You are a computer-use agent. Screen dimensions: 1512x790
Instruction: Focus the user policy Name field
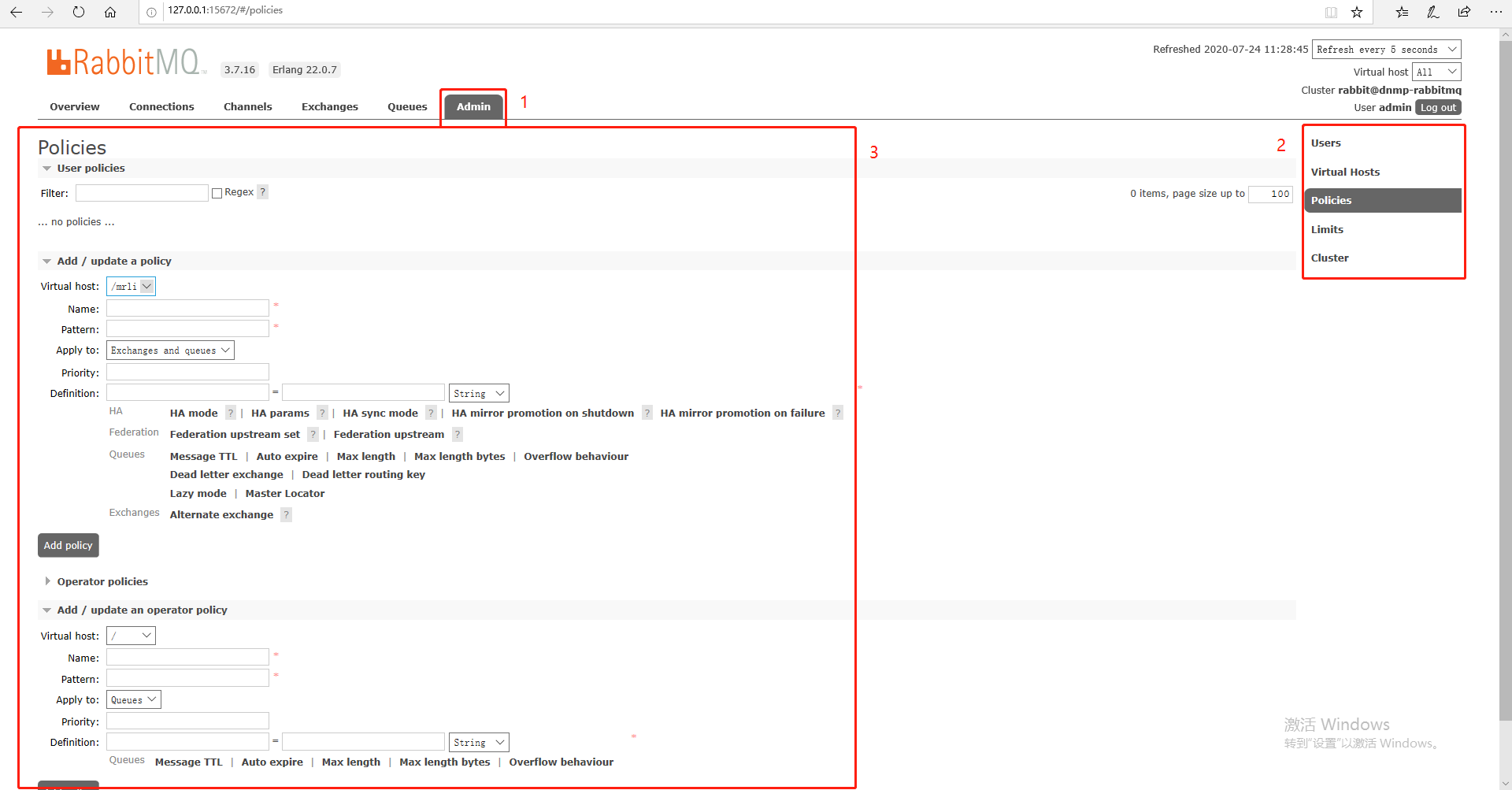[187, 308]
